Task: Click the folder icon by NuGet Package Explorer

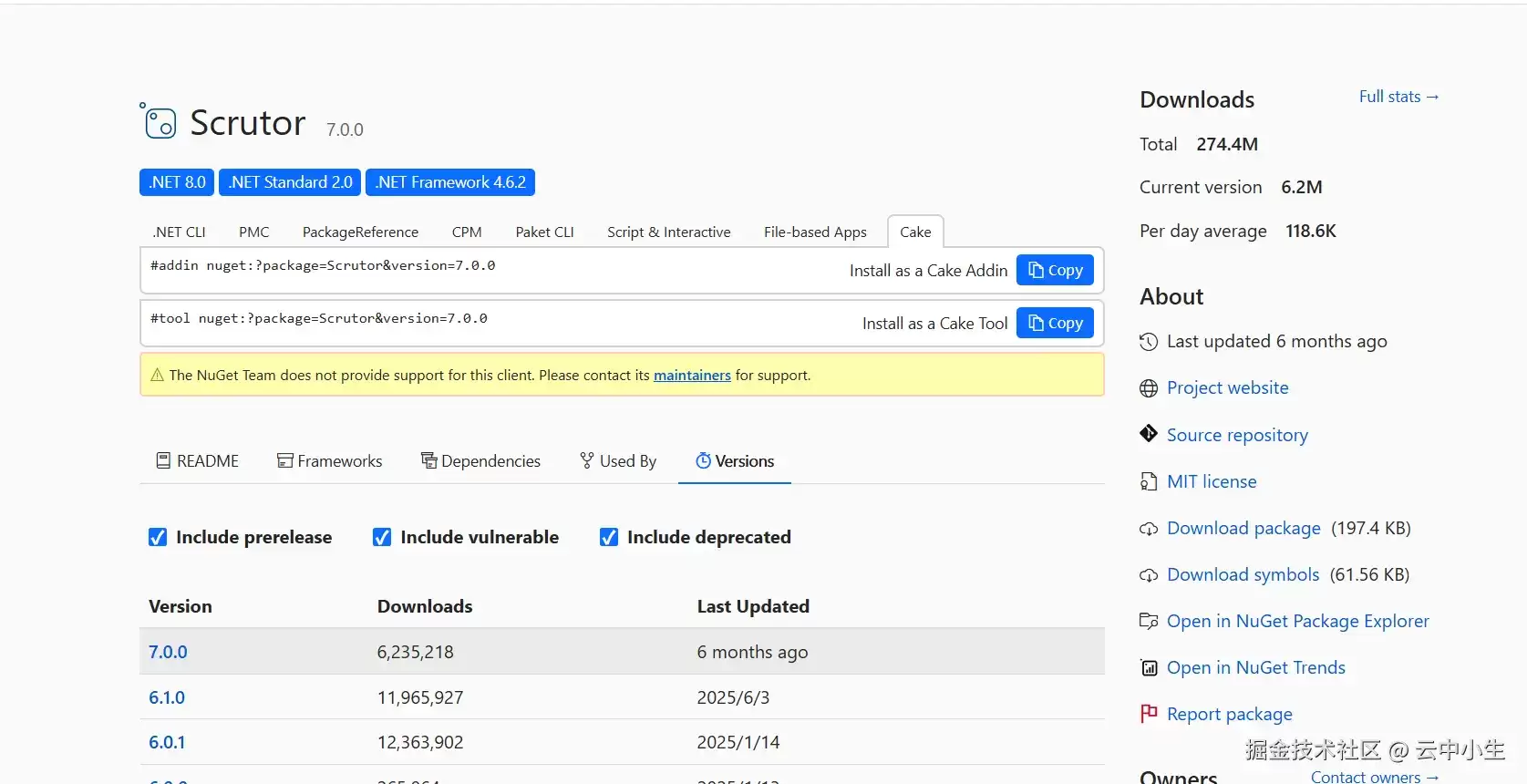Action: tap(1149, 621)
